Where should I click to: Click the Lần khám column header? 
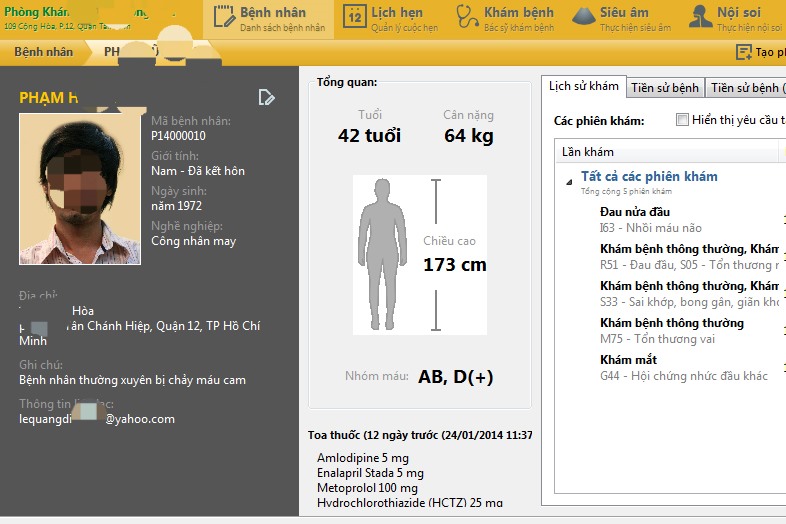(588, 152)
